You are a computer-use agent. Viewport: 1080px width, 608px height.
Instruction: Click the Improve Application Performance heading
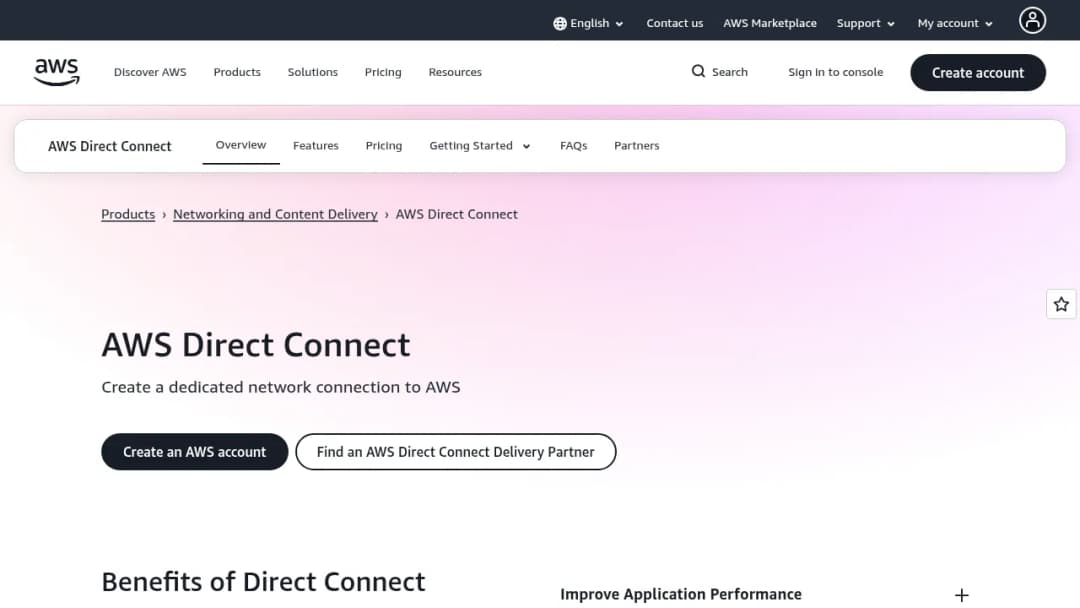click(681, 594)
